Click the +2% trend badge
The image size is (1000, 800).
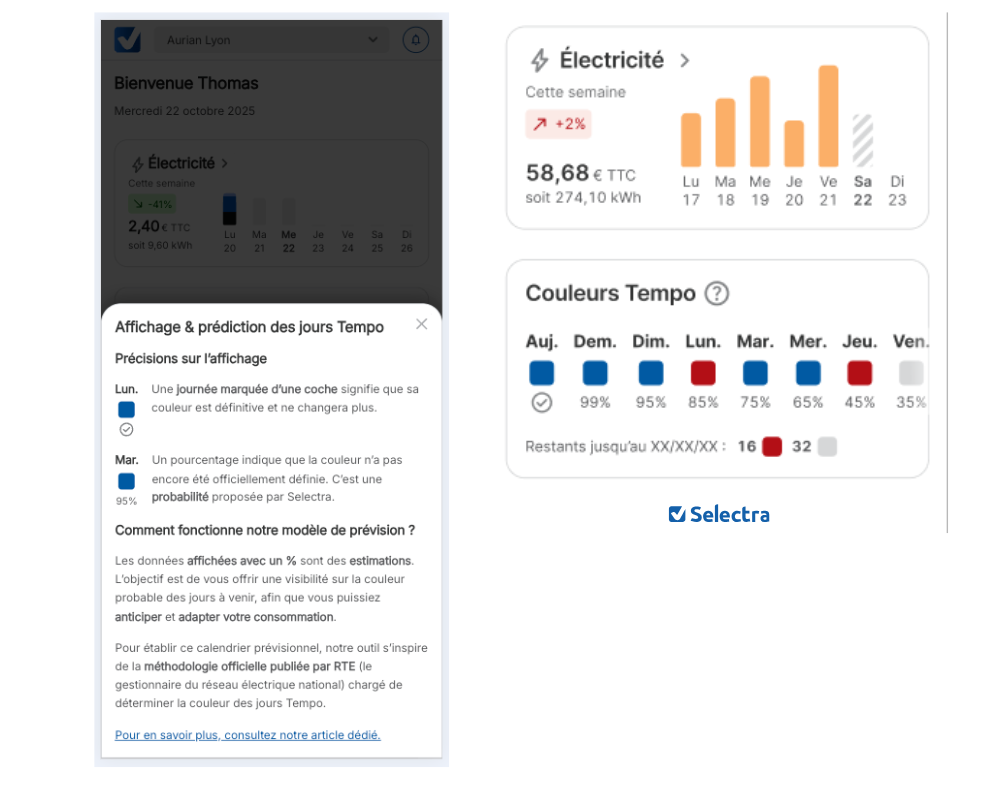558,125
